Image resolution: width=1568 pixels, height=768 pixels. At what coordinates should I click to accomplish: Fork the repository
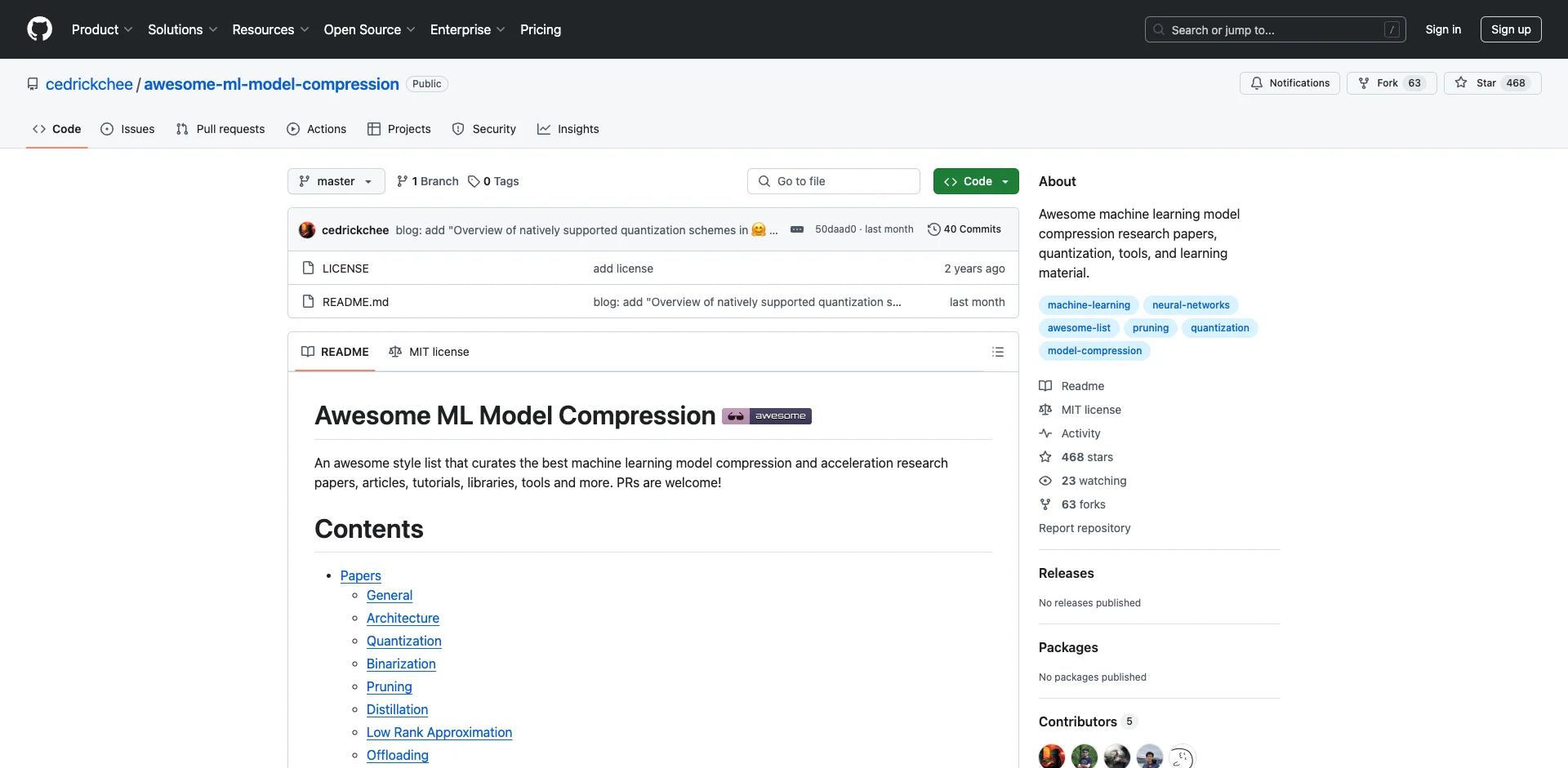coord(1391,83)
